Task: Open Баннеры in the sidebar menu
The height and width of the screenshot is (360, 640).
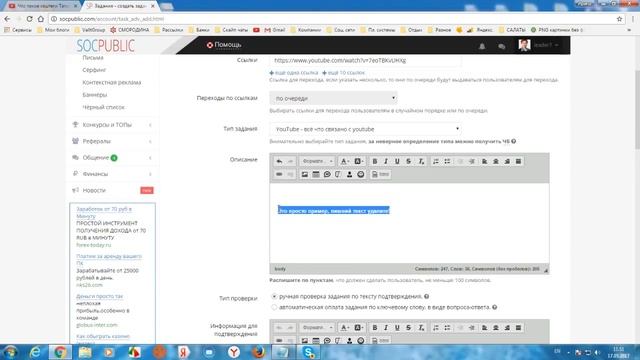Action: (x=94, y=95)
